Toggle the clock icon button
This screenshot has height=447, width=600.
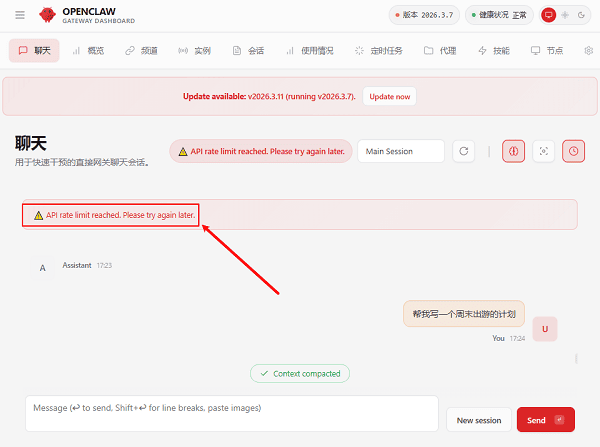(573, 151)
